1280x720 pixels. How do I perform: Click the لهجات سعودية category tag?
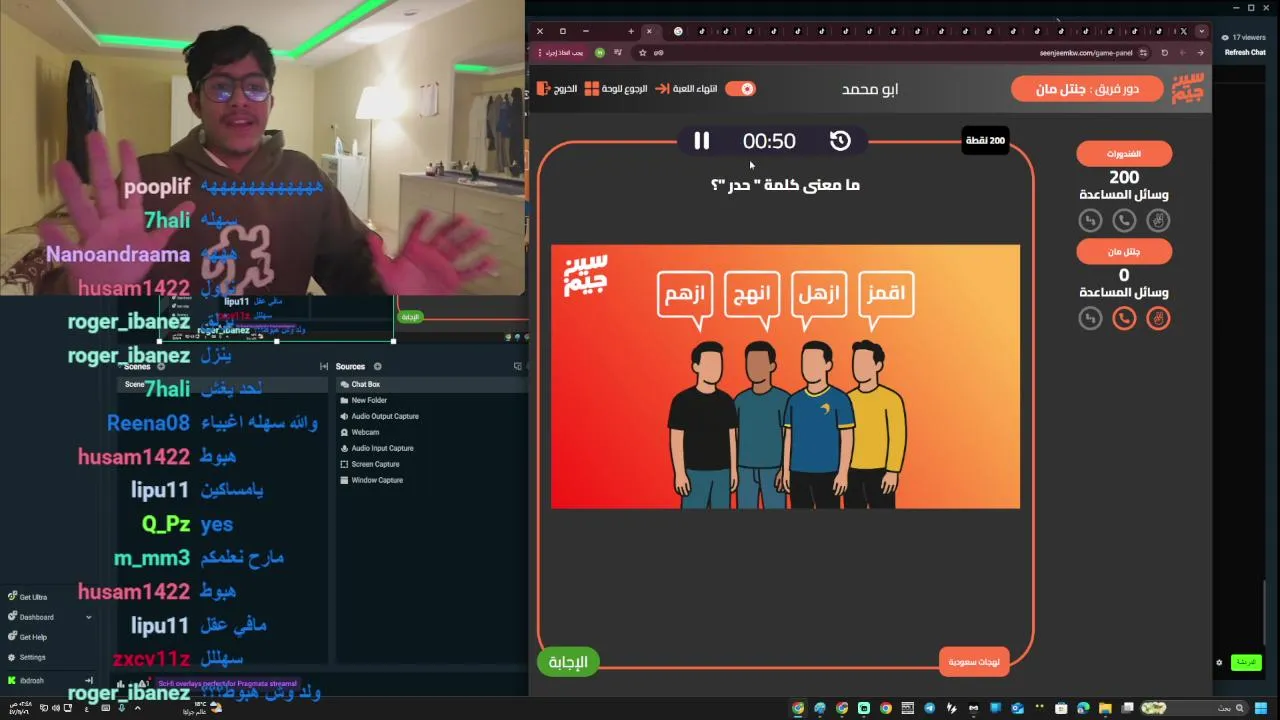pos(976,662)
